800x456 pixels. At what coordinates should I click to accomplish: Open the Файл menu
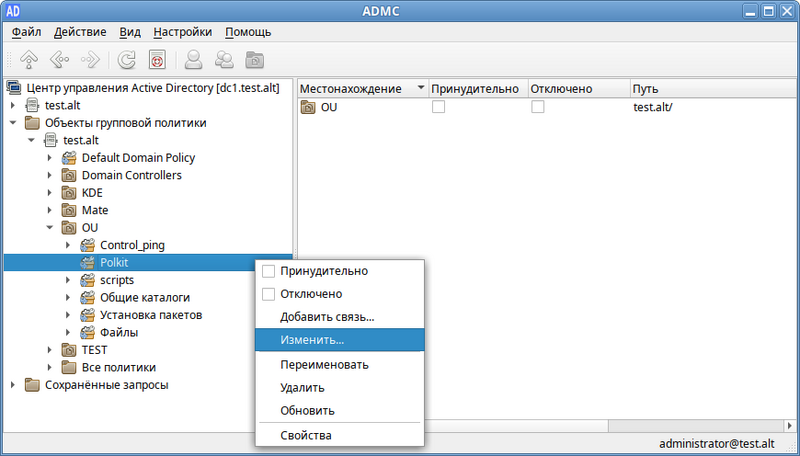[26, 32]
